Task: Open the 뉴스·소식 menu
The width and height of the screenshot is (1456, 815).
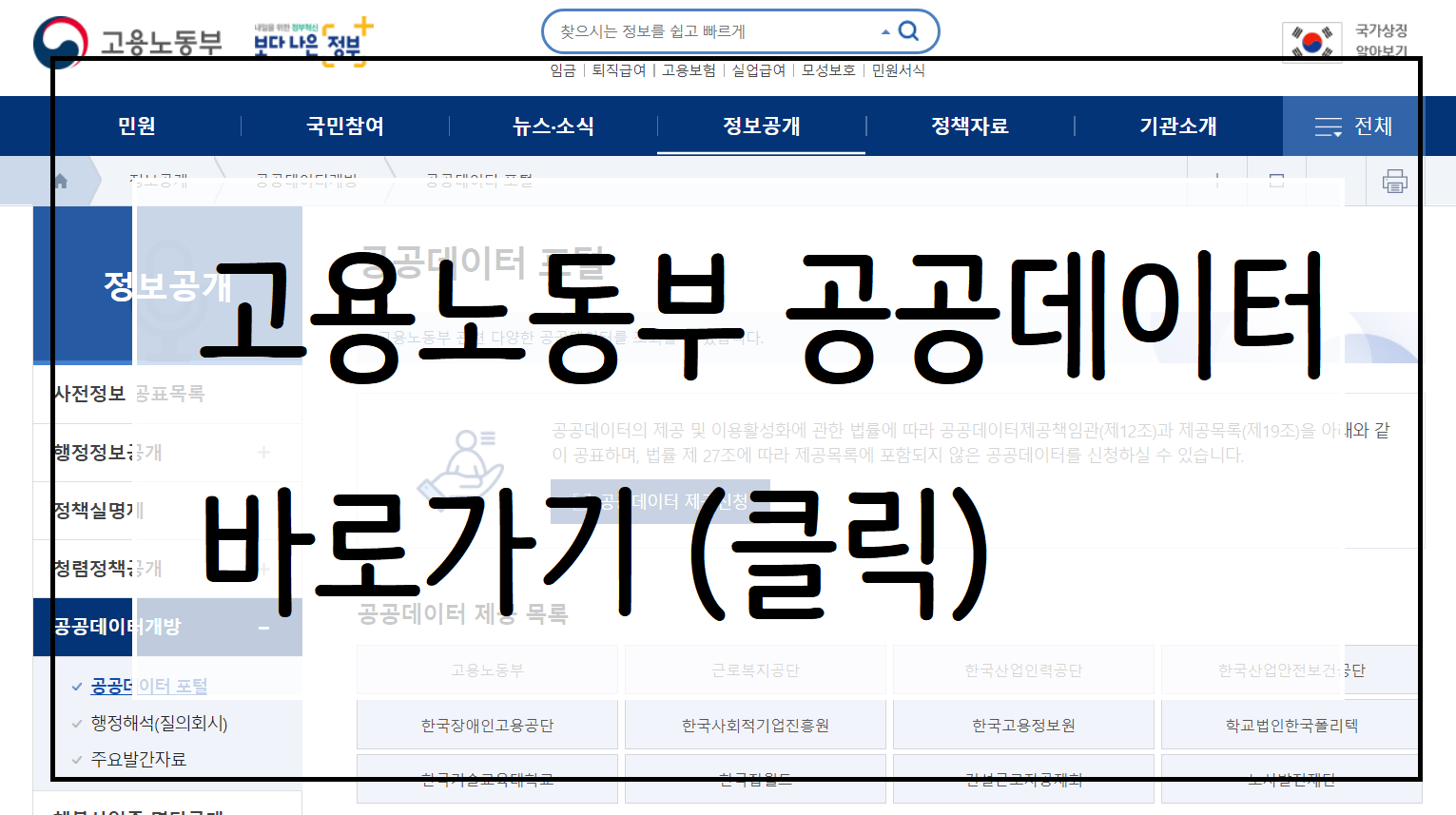Action: 553,126
